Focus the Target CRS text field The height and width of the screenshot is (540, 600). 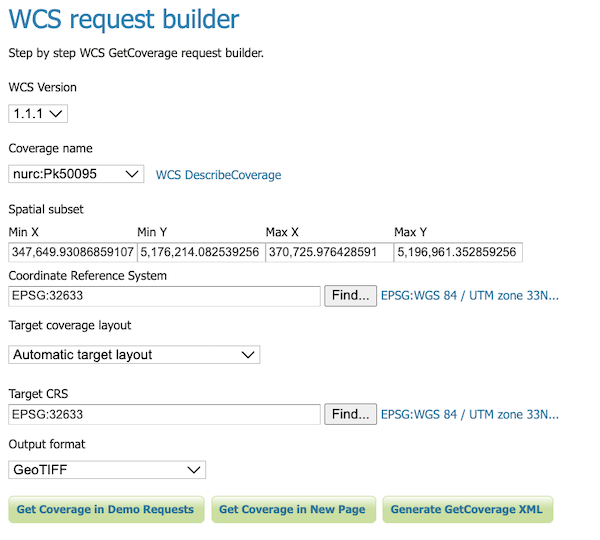pos(164,414)
